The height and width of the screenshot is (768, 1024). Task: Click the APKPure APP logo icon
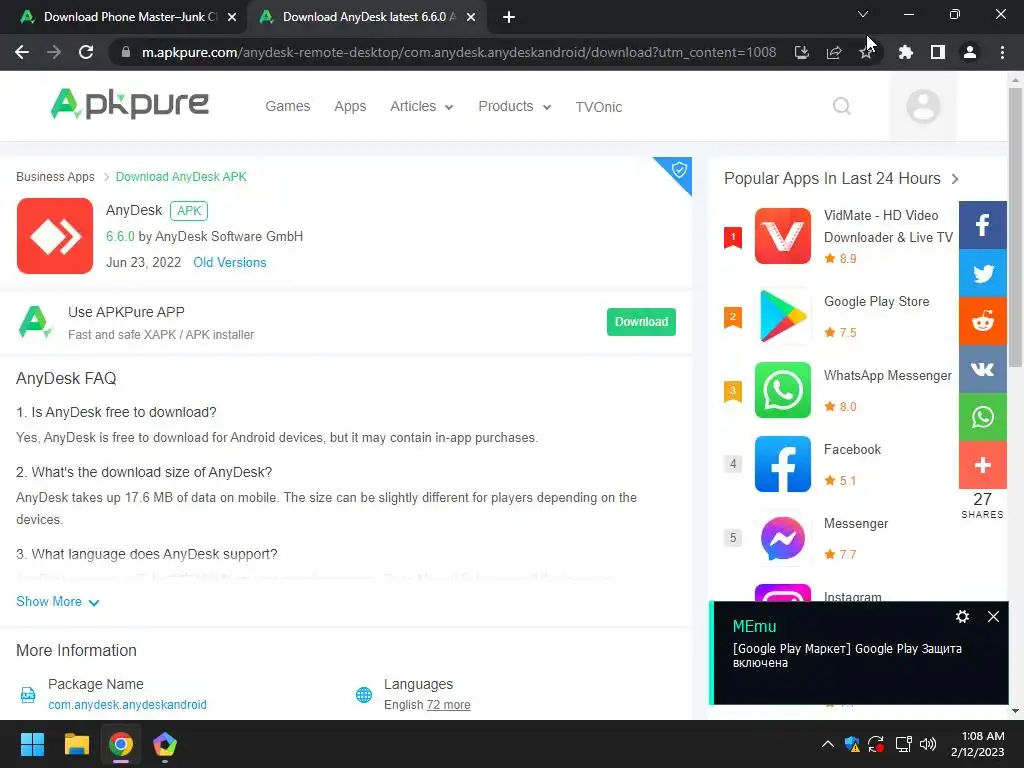point(35,322)
